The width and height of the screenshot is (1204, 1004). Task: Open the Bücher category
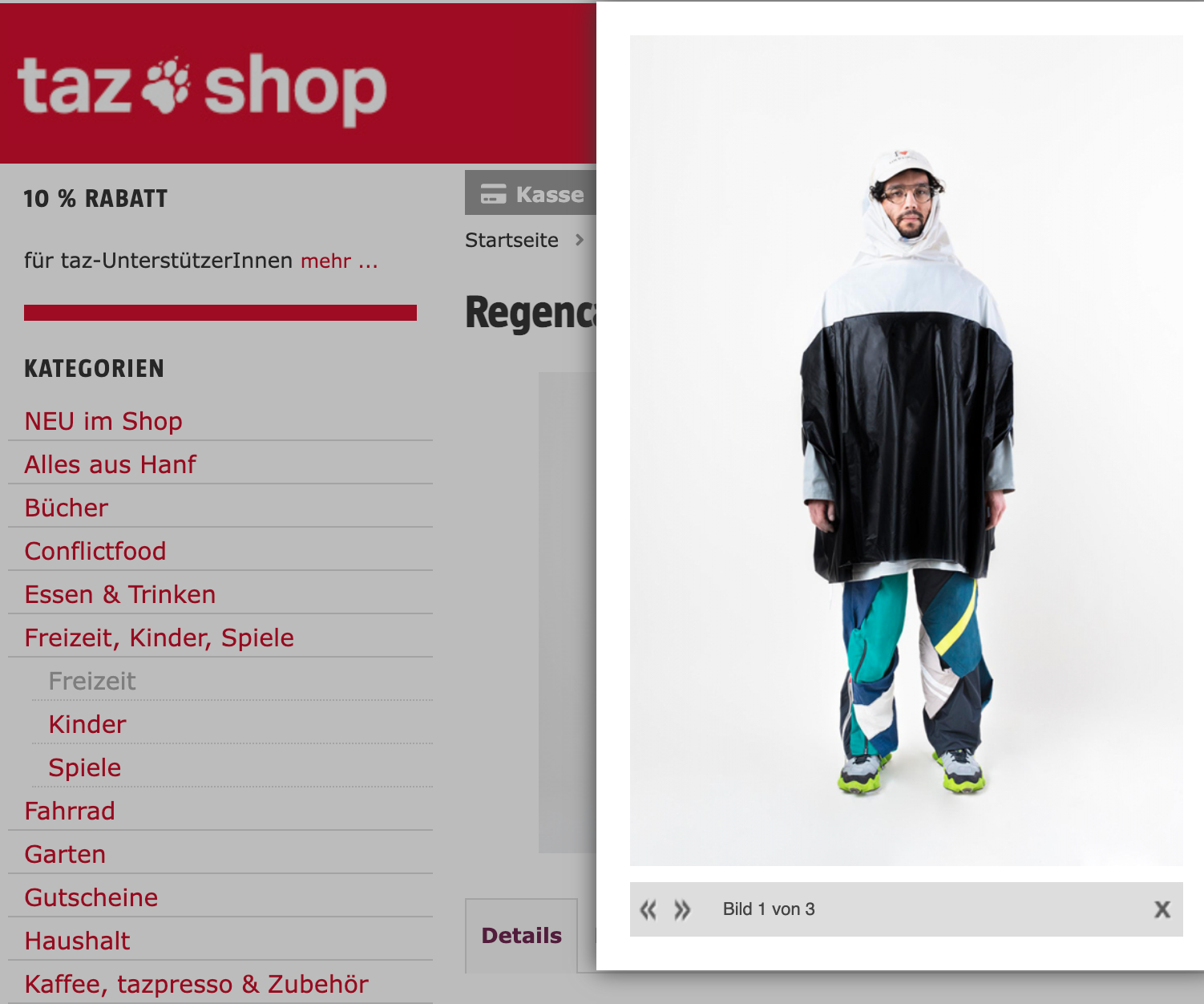[67, 508]
